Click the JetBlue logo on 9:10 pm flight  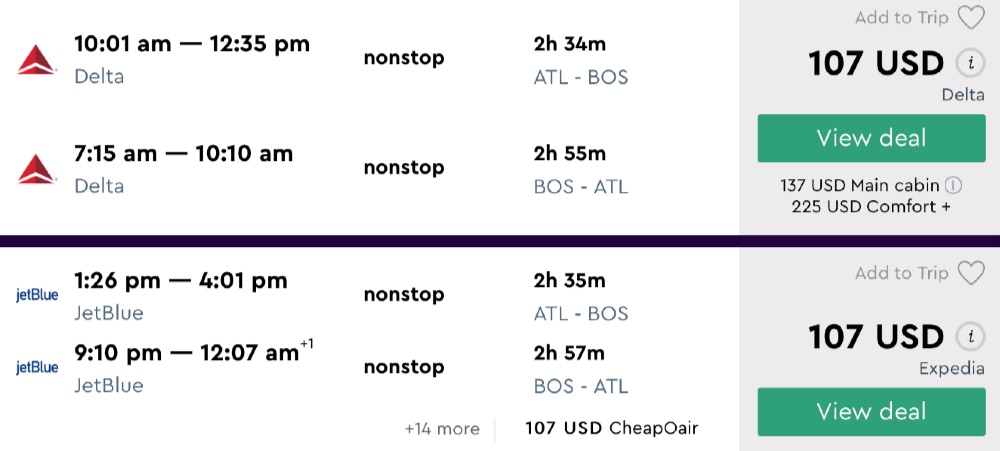click(x=37, y=367)
